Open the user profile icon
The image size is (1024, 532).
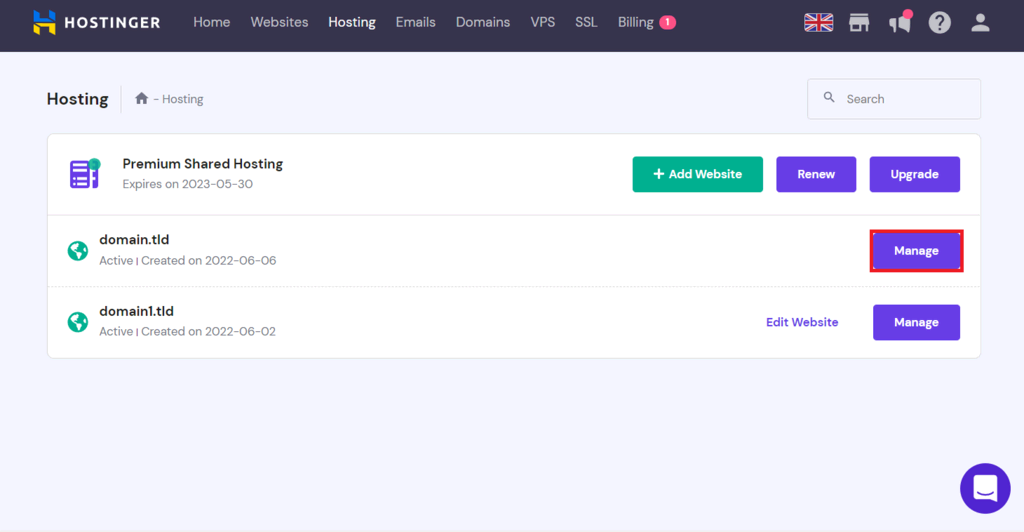(981, 22)
